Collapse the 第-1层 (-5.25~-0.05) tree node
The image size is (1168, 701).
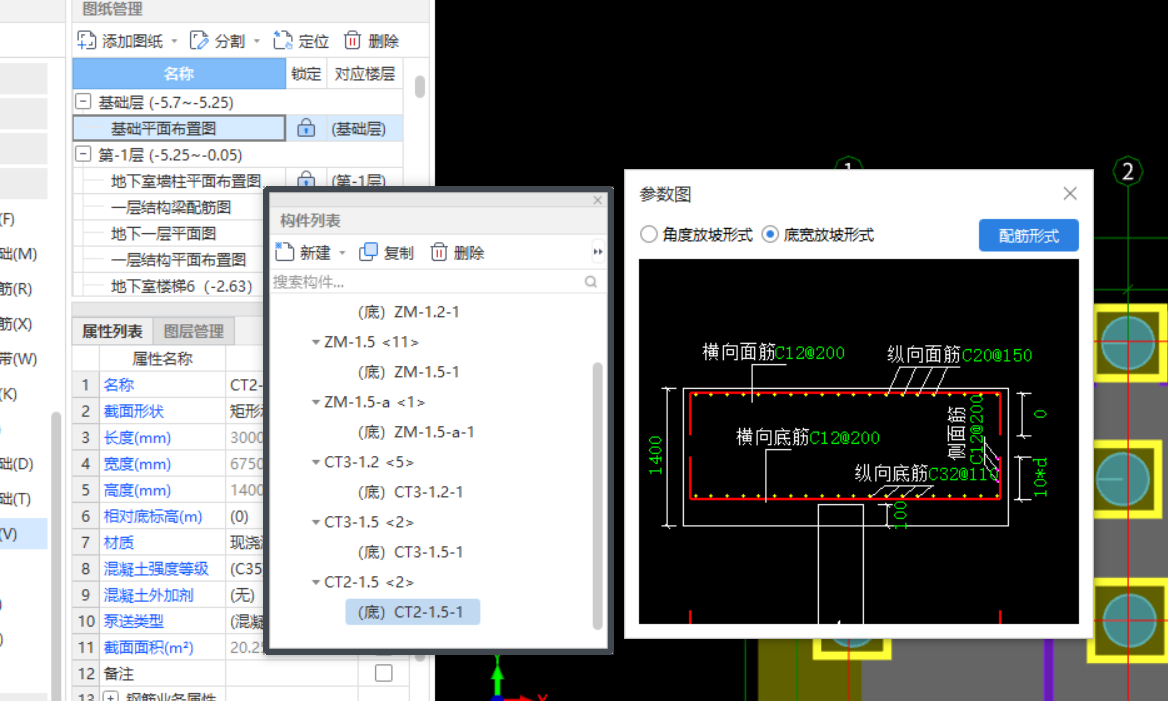(83, 154)
